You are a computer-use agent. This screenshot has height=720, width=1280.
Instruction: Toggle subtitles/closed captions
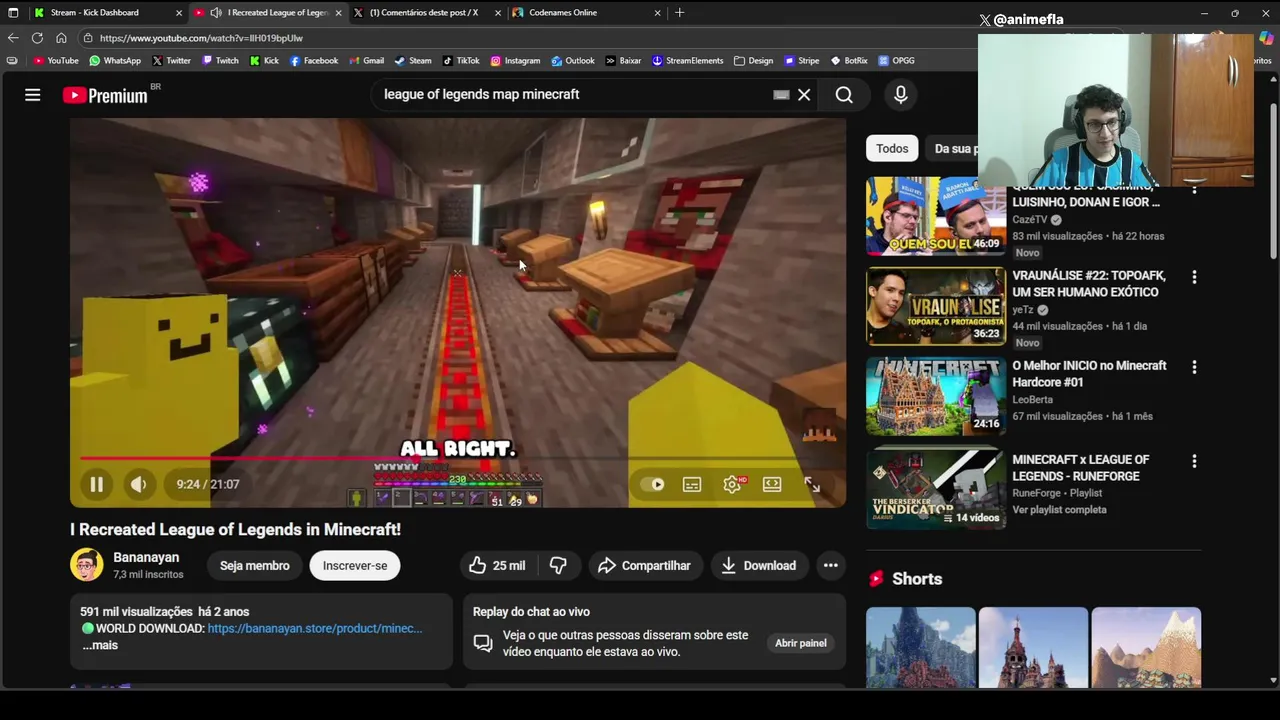coord(691,484)
